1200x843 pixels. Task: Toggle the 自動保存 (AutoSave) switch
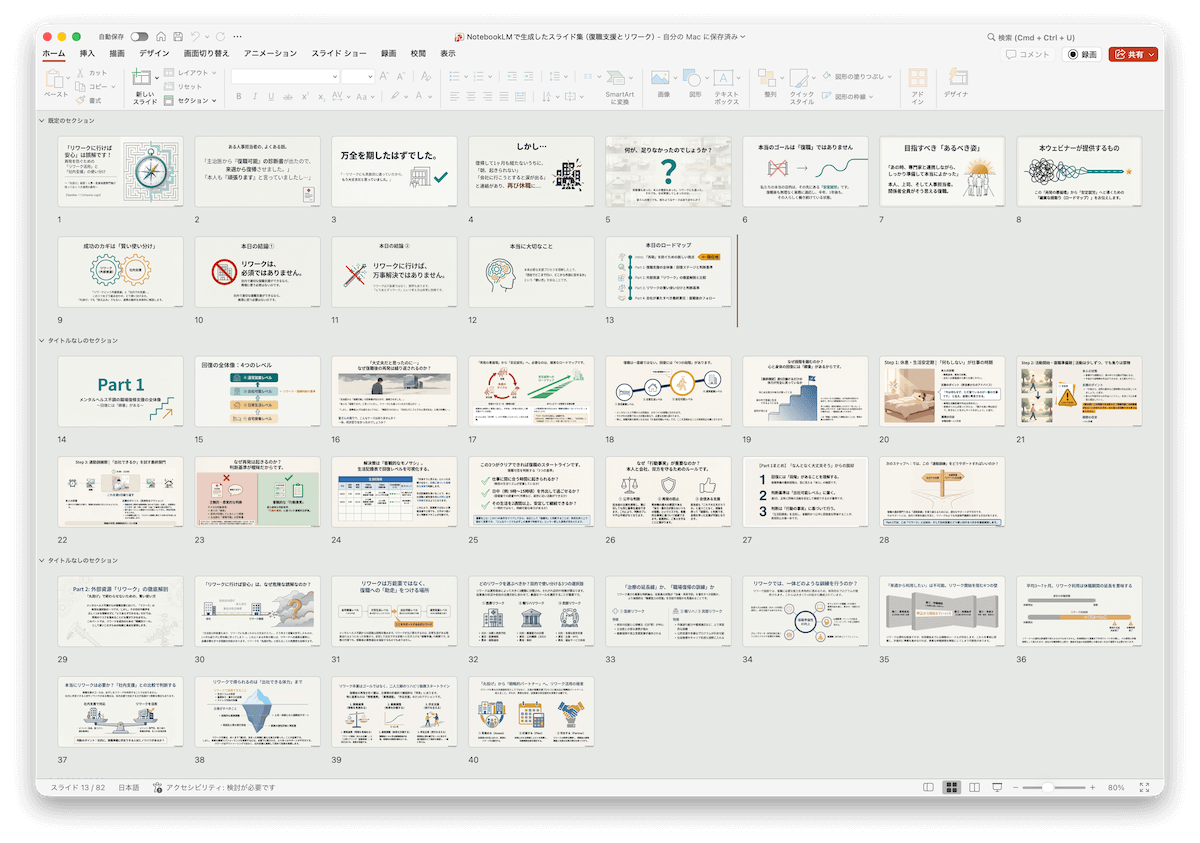click(x=139, y=37)
